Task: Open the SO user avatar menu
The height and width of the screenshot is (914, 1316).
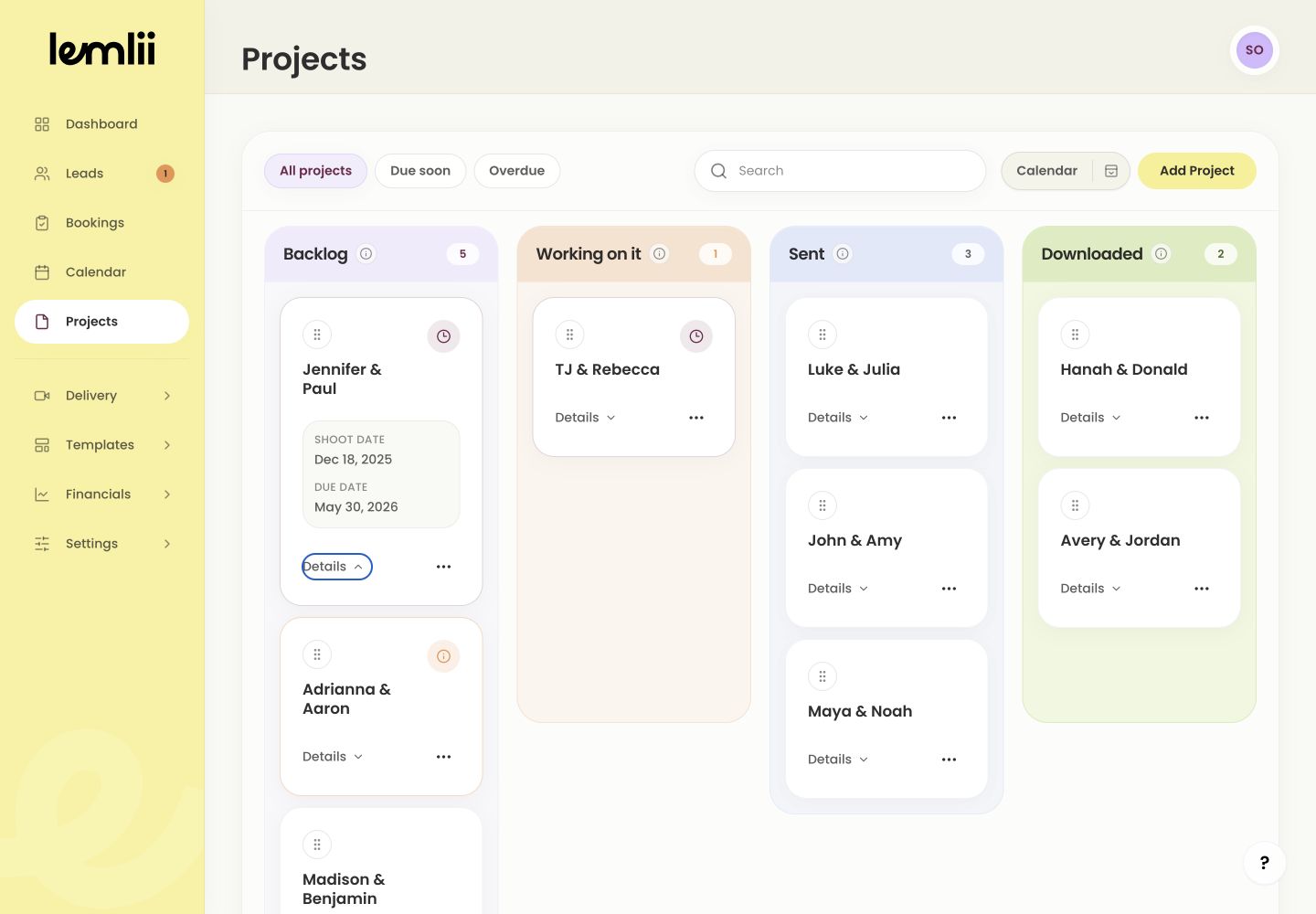Action: tap(1254, 50)
